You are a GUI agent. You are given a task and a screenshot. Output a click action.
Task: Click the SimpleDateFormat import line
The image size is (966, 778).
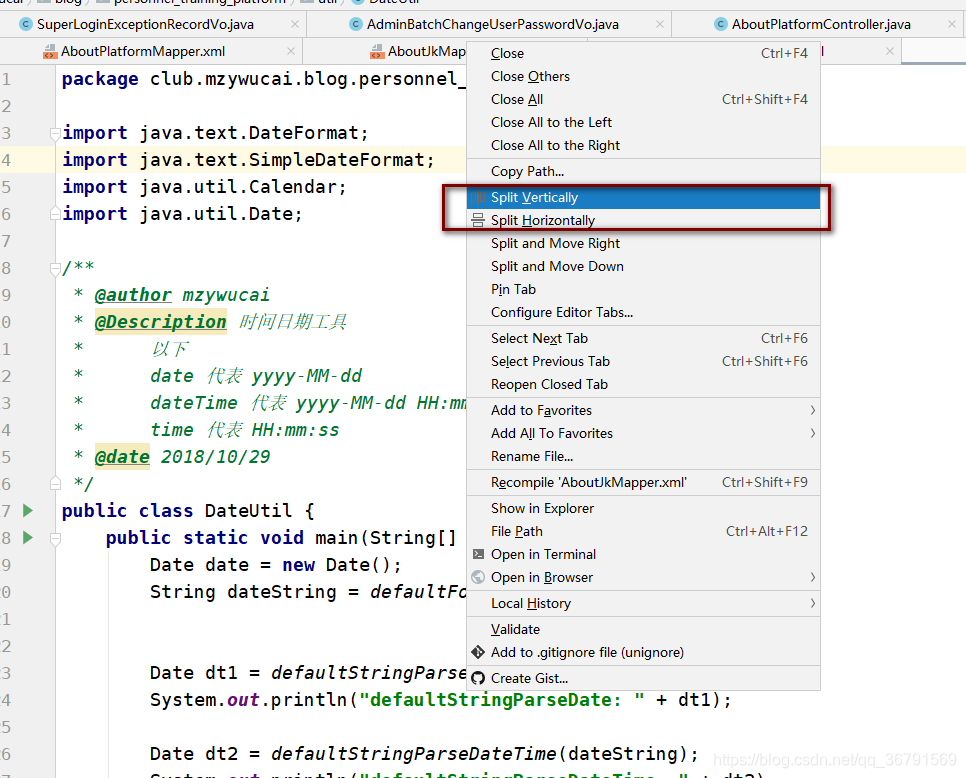point(248,160)
